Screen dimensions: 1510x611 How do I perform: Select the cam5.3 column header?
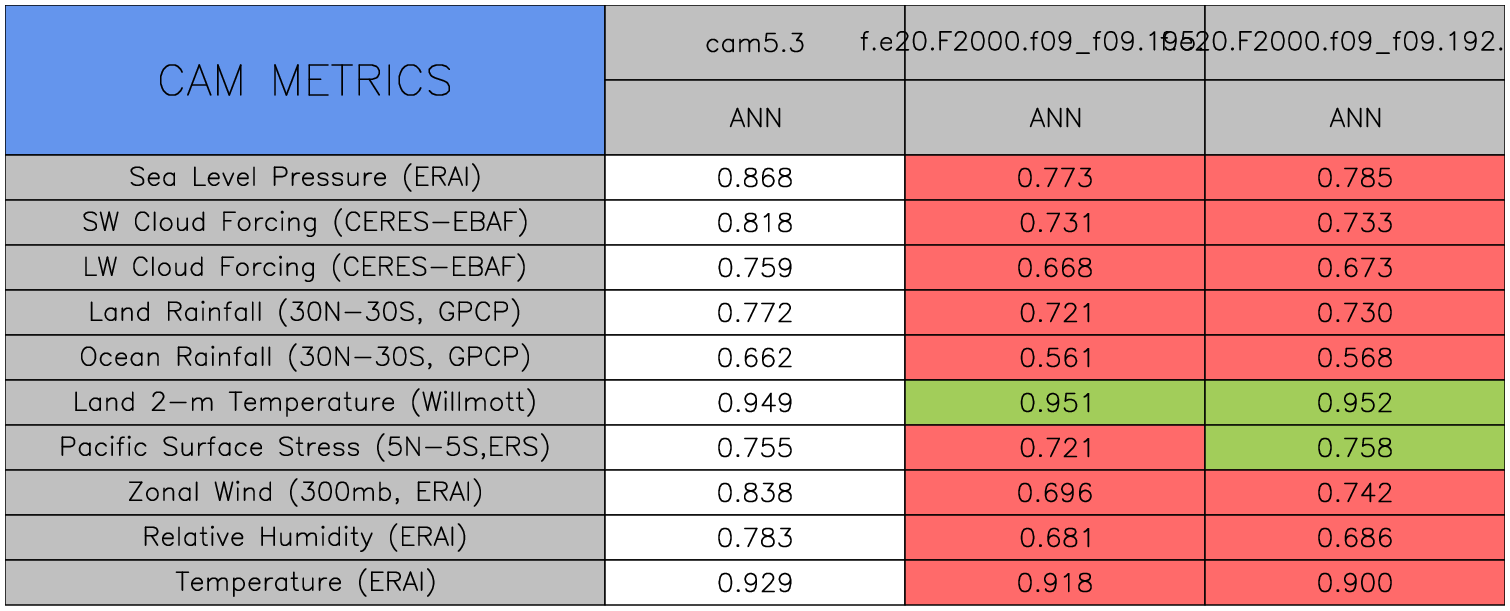[755, 43]
